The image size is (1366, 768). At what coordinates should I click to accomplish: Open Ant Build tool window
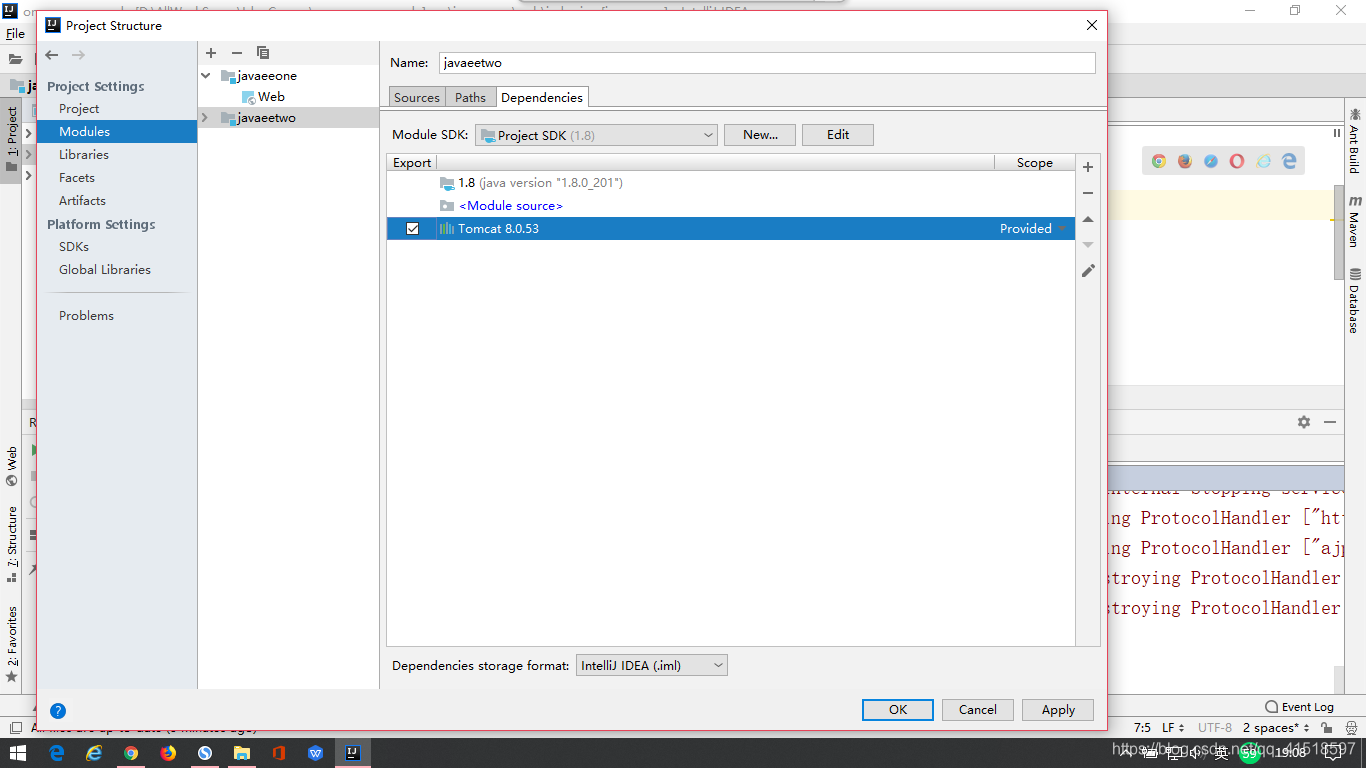pos(1355,142)
